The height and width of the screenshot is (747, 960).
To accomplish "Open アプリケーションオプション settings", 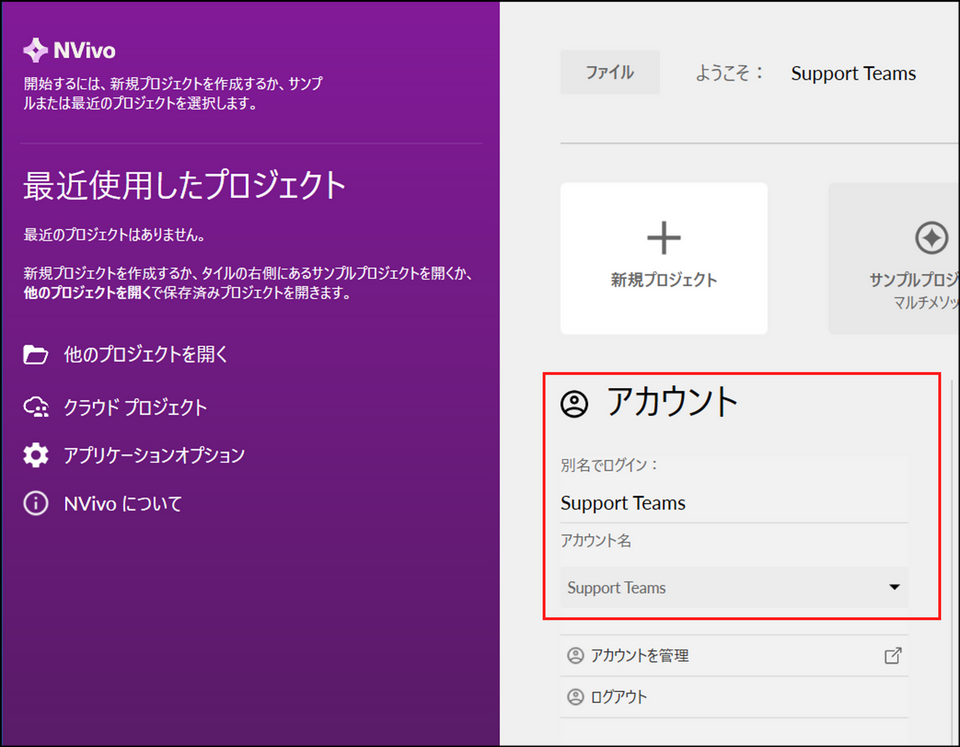I will pyautogui.click(x=154, y=455).
